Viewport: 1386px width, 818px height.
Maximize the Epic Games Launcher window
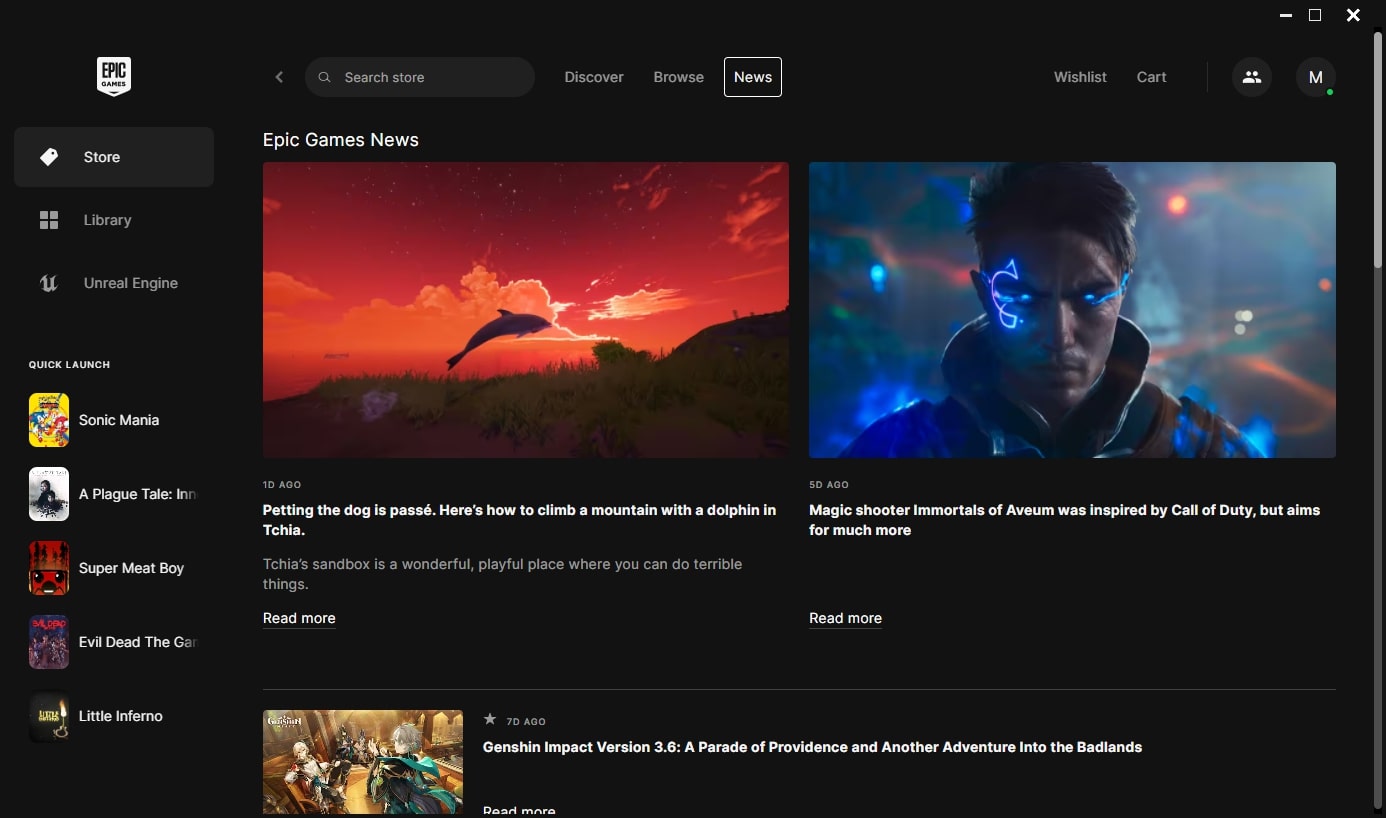click(x=1315, y=15)
